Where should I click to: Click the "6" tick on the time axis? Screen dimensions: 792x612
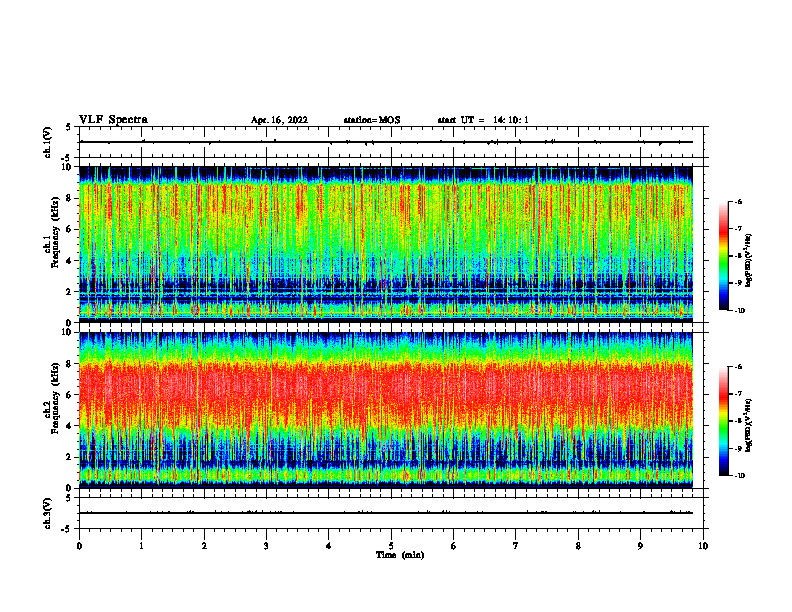coord(454,546)
